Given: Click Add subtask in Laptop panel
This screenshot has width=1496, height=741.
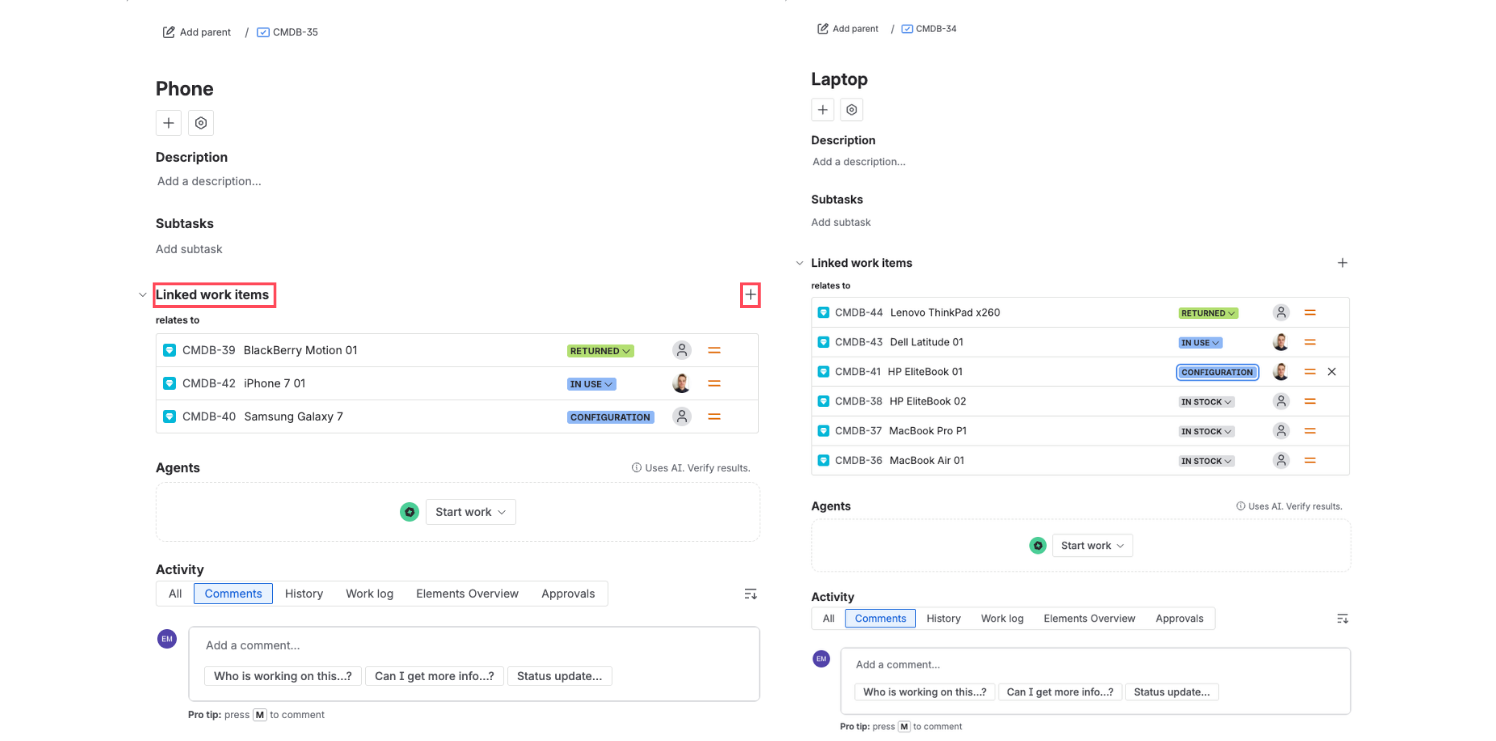Looking at the screenshot, I should [x=841, y=223].
